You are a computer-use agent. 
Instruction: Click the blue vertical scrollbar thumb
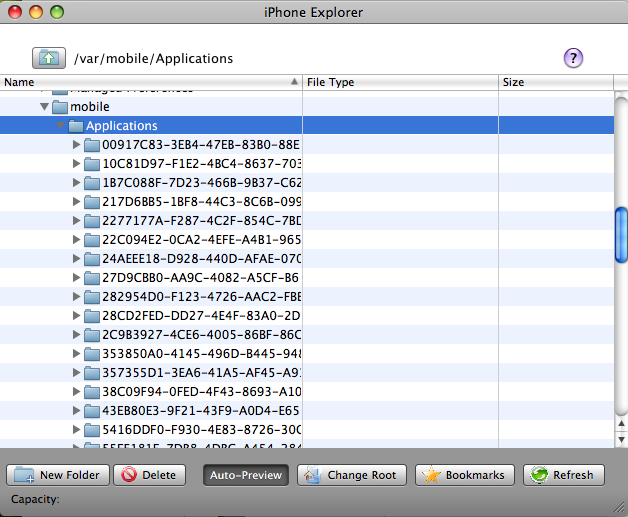[x=621, y=235]
